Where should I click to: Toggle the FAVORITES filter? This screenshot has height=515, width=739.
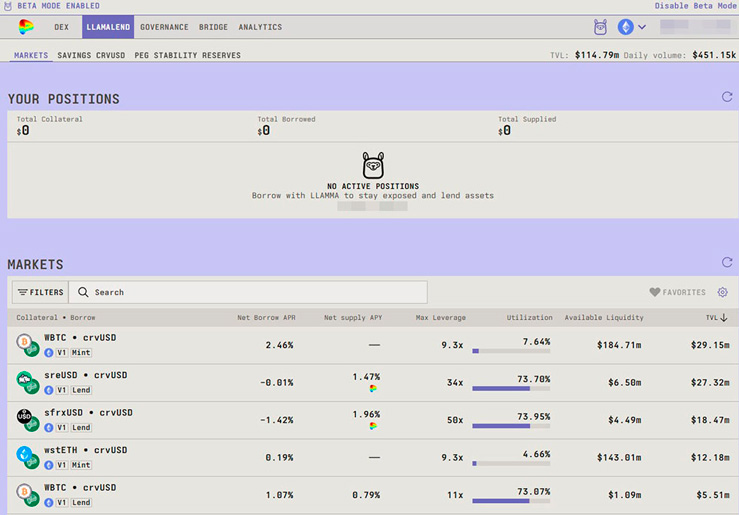point(677,292)
